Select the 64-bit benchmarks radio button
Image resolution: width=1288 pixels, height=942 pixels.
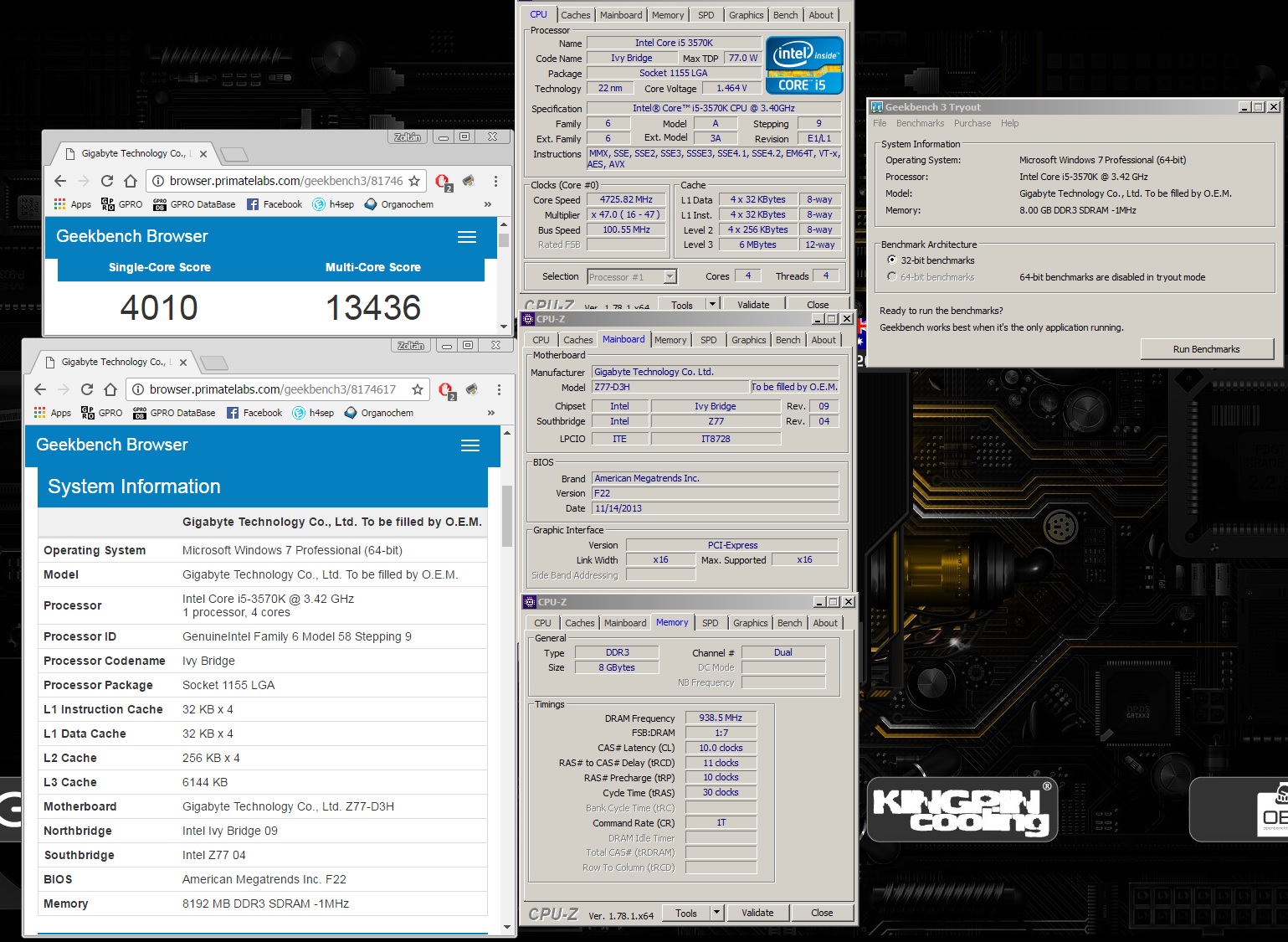[892, 276]
